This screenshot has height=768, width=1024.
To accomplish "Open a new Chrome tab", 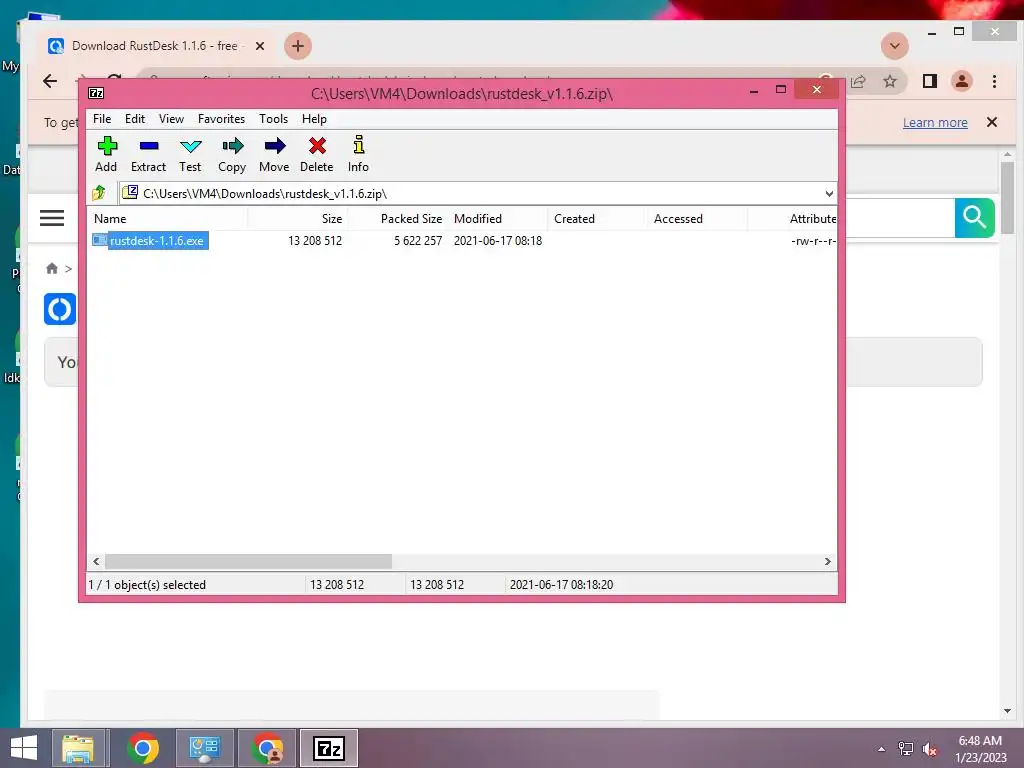I will point(298,46).
